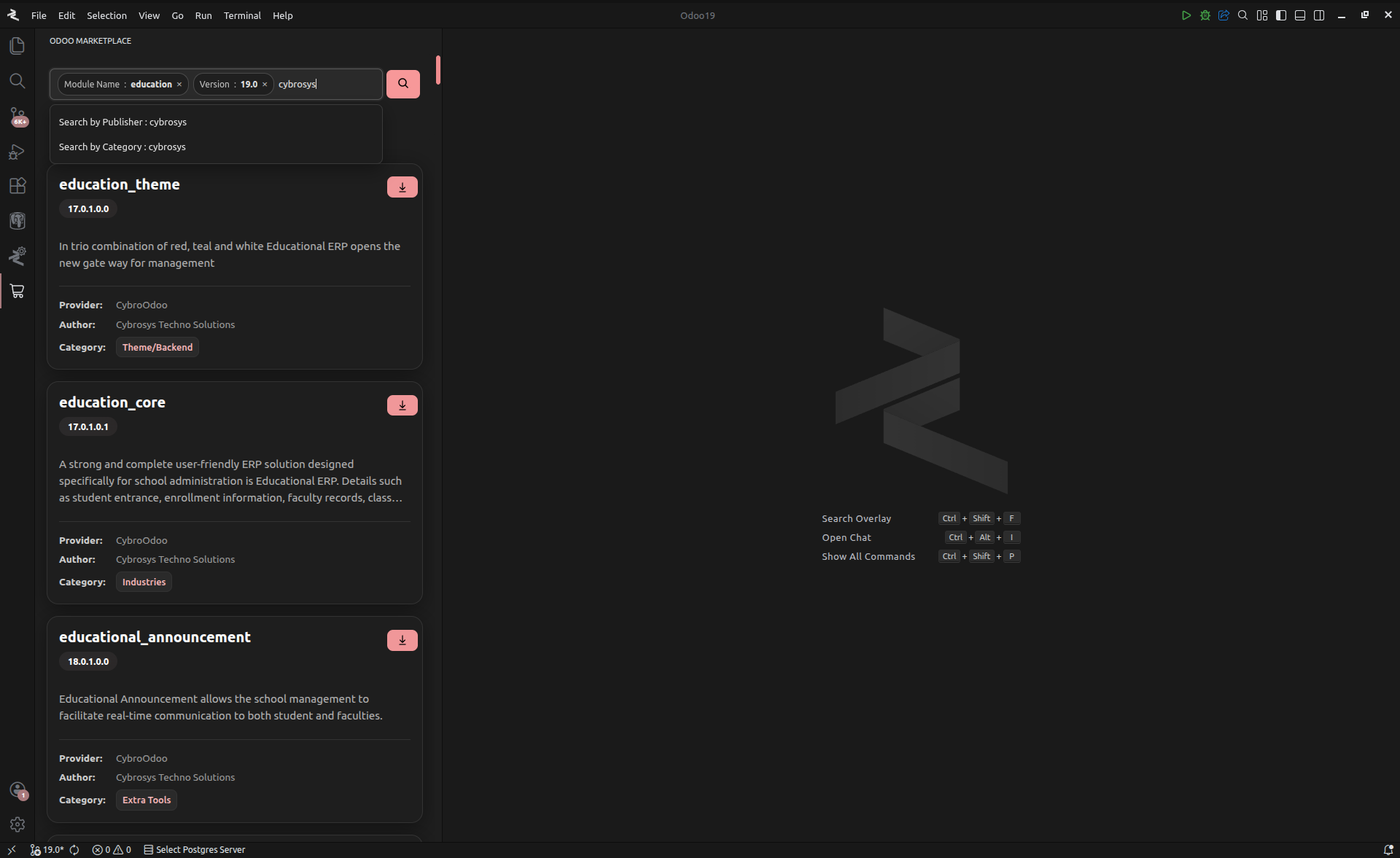This screenshot has height=858, width=1400.
Task: Click the 19.0* git branch status item
Action: click(47, 850)
